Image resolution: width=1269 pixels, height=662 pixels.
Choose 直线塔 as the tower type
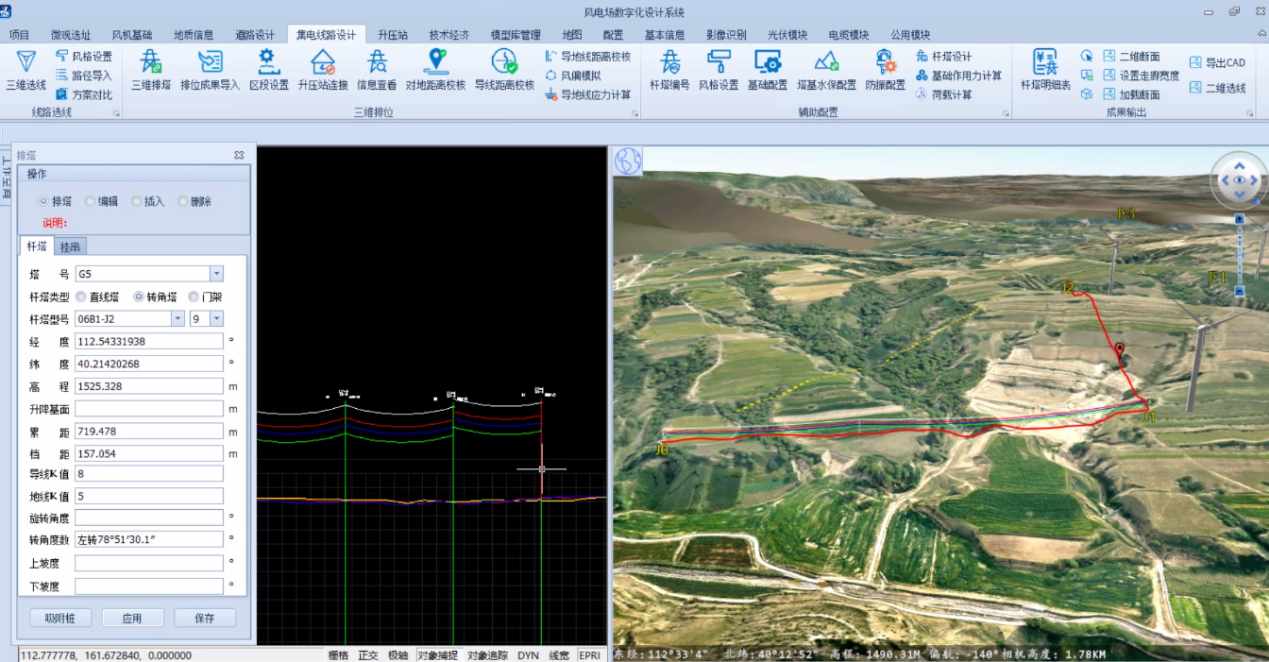(81, 297)
